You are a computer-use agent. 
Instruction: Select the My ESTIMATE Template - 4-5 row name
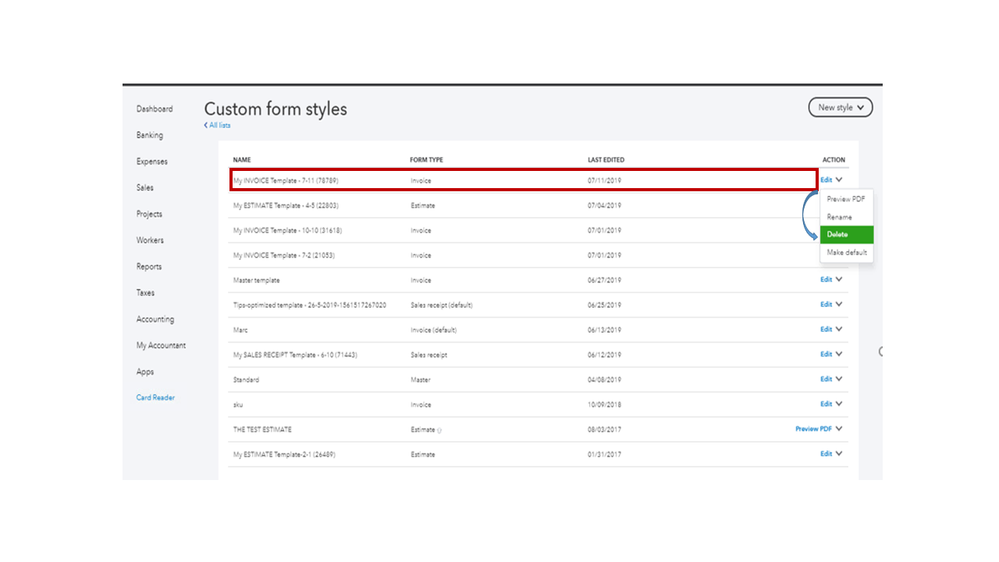pos(285,205)
